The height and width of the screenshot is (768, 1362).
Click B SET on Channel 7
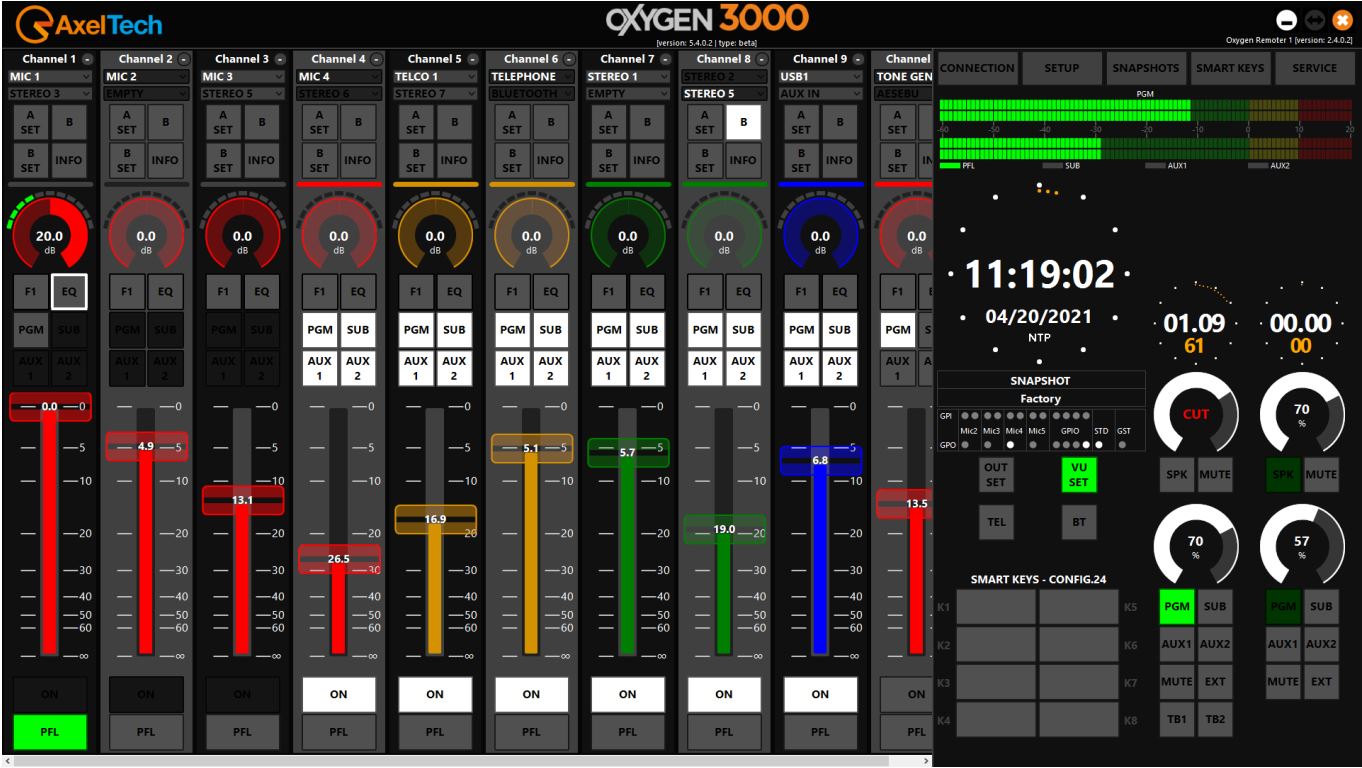pos(608,160)
